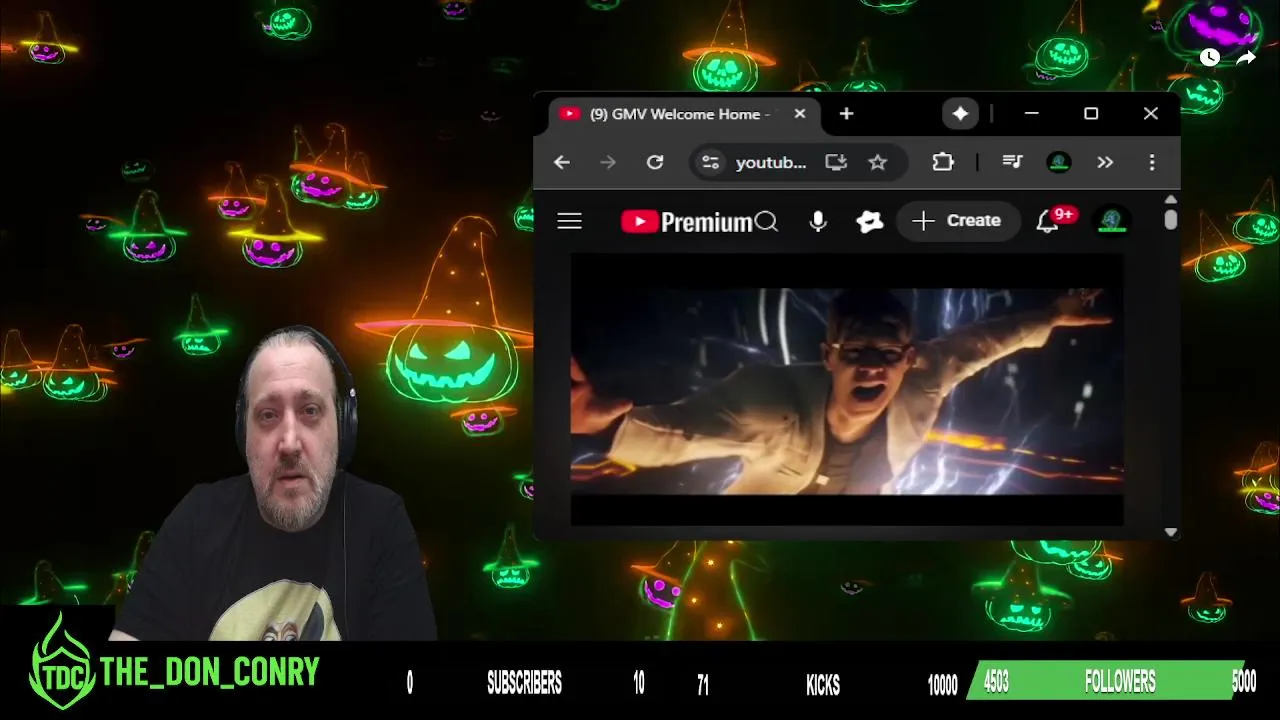The width and height of the screenshot is (1280, 720).
Task: Open site information icon in address bar
Action: click(x=710, y=162)
